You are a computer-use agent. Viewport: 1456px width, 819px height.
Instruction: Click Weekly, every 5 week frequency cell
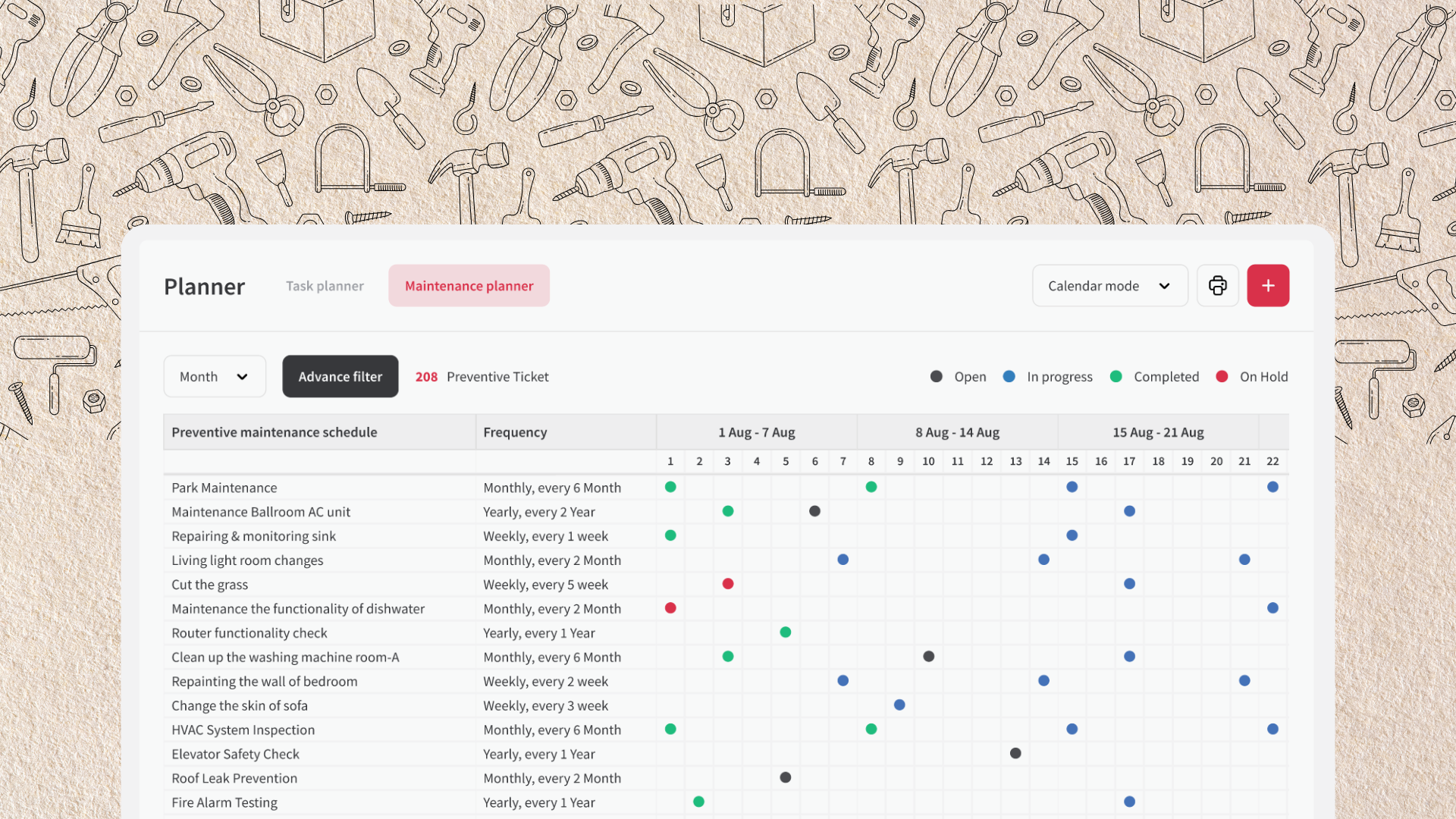[546, 585]
